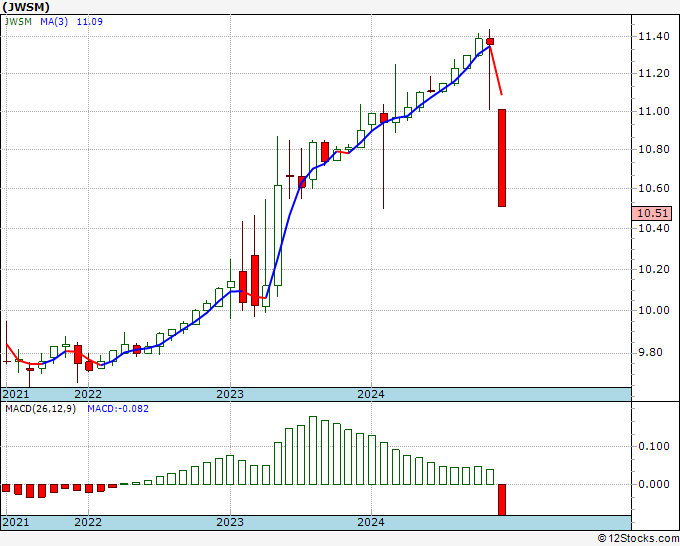Open the 12Stocks.com copyright link

[x=638, y=539]
